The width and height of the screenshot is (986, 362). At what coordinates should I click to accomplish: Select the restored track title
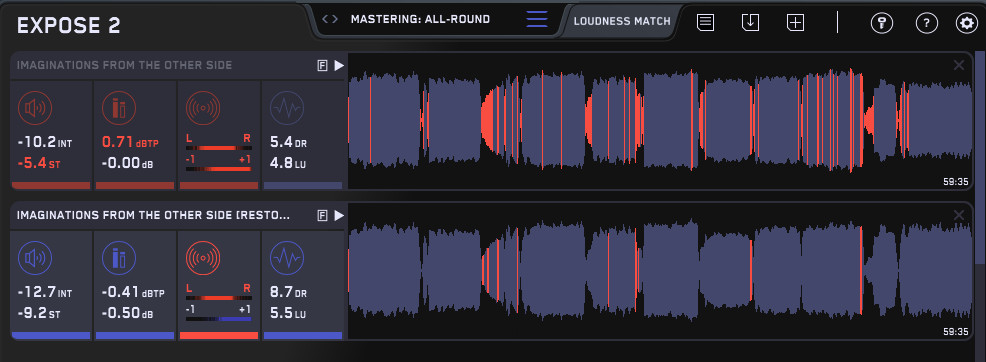point(153,216)
